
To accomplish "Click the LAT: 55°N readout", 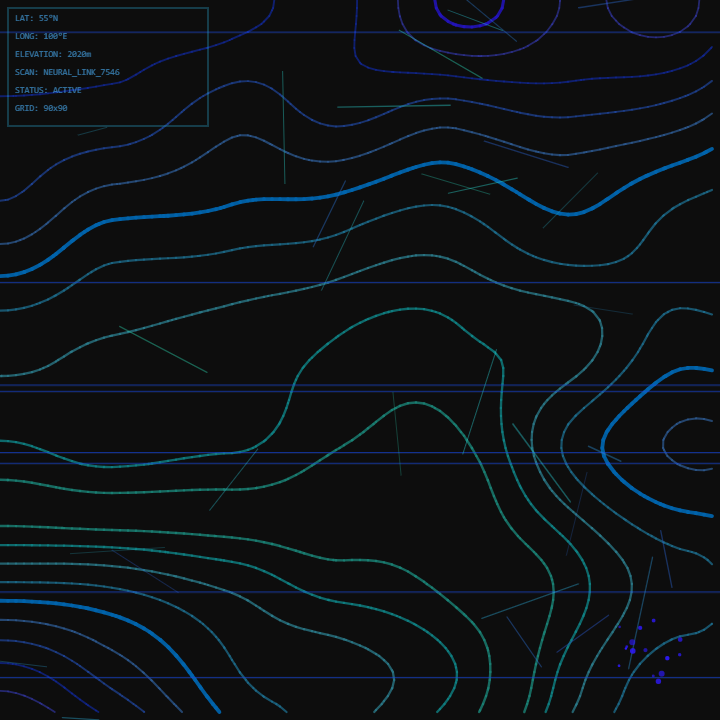I will [36, 18].
